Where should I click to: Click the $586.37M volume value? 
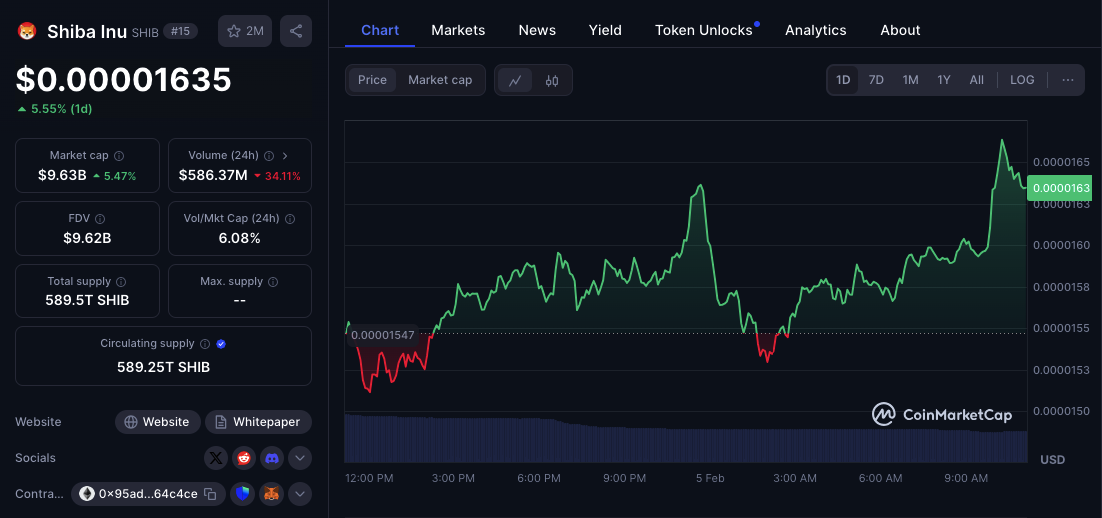click(x=213, y=175)
